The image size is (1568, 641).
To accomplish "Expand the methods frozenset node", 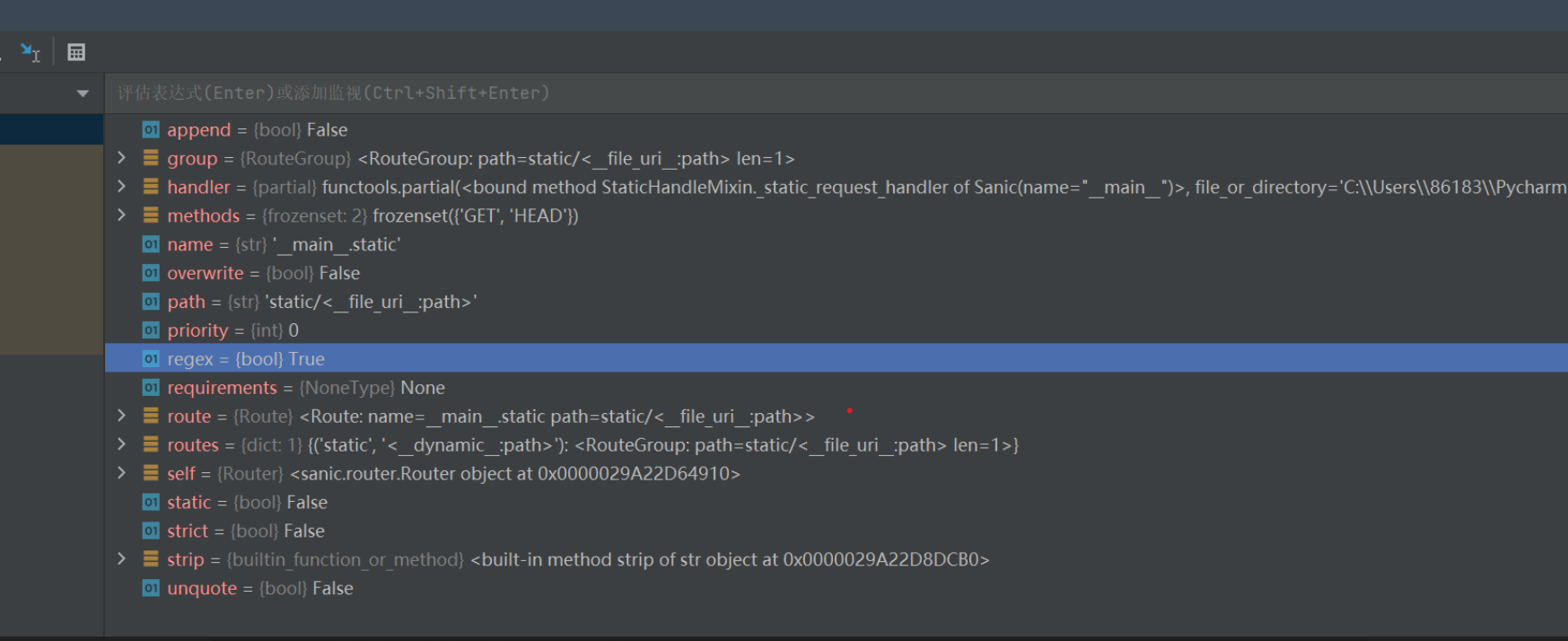I will 122,215.
